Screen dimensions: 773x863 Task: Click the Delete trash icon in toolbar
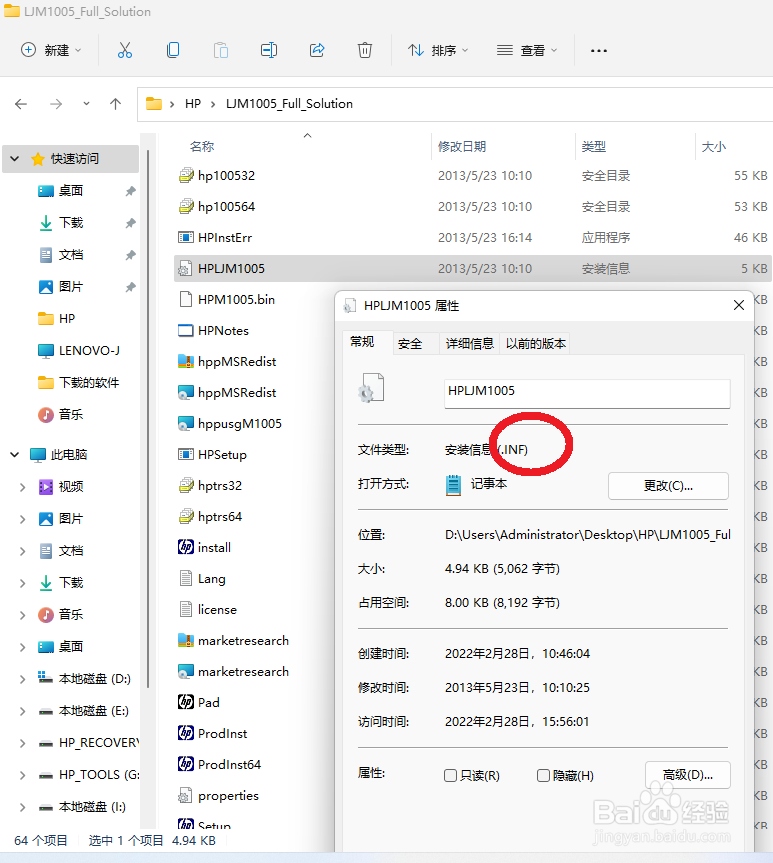coord(364,50)
